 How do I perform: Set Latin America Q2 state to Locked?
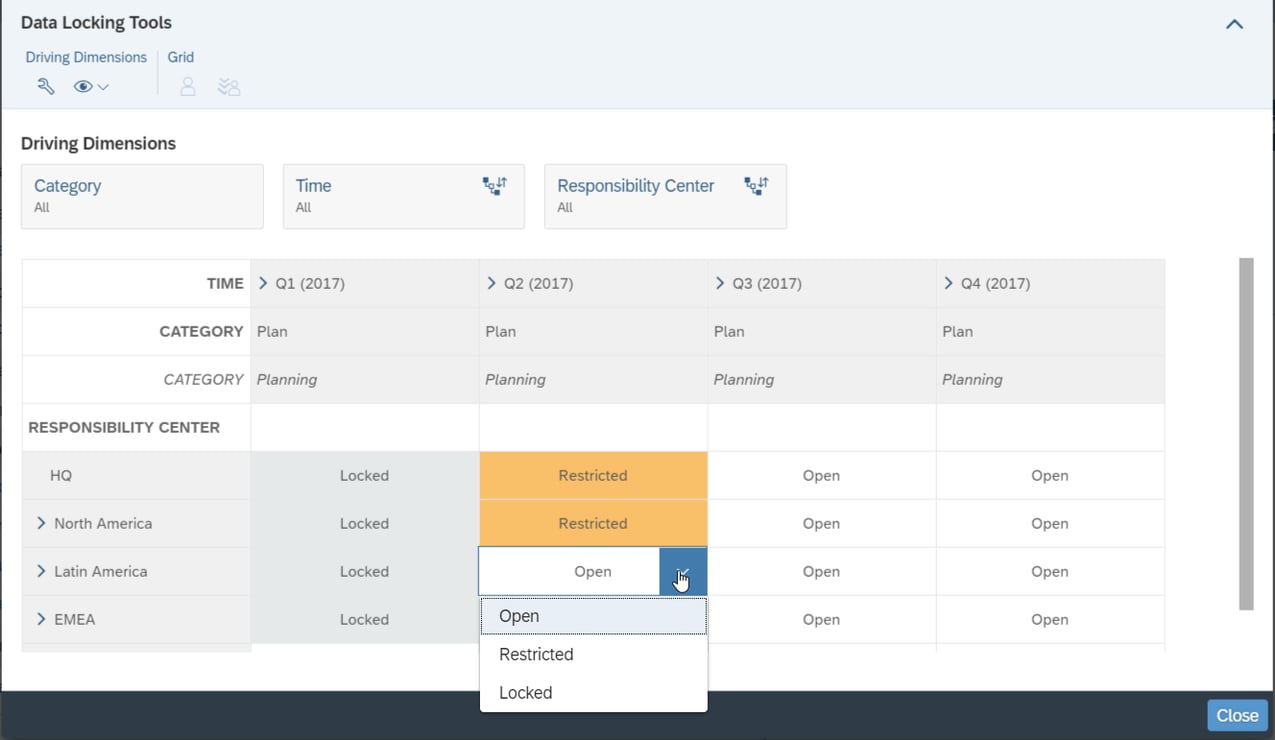[524, 692]
